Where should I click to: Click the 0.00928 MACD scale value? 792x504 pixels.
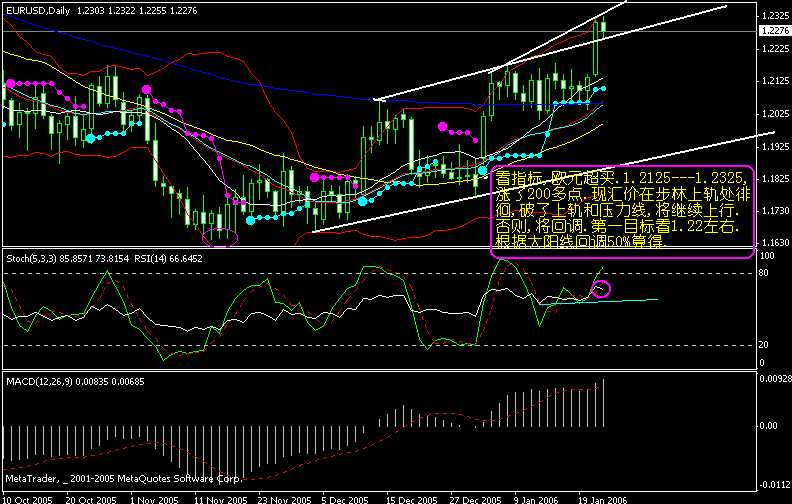point(775,379)
